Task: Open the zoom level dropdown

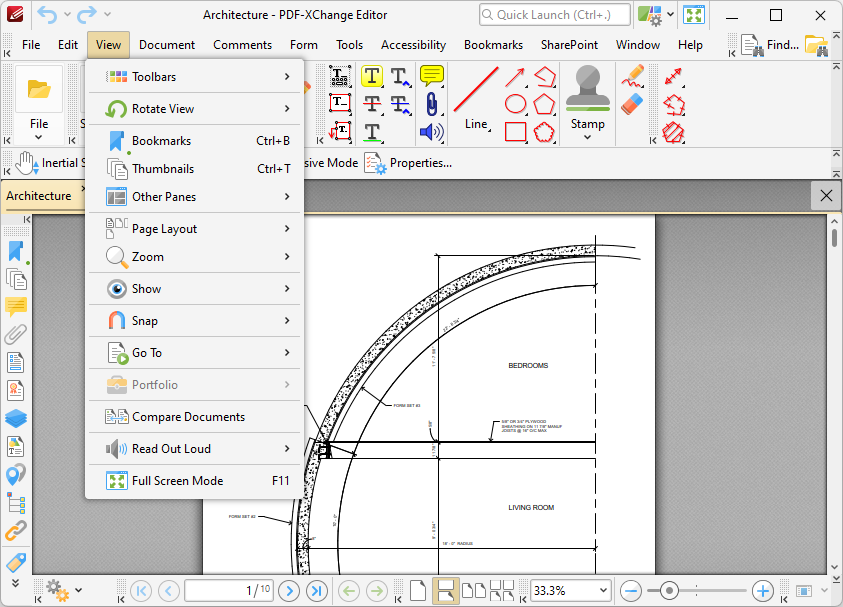Action: point(603,591)
